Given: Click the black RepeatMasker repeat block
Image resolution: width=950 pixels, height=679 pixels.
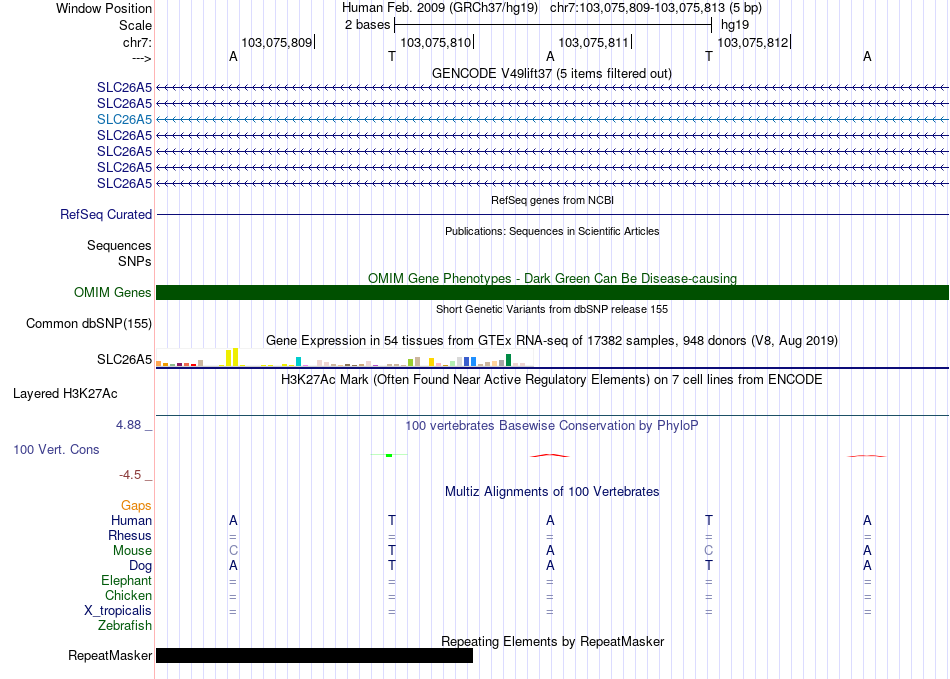Looking at the screenshot, I should pyautogui.click(x=314, y=655).
